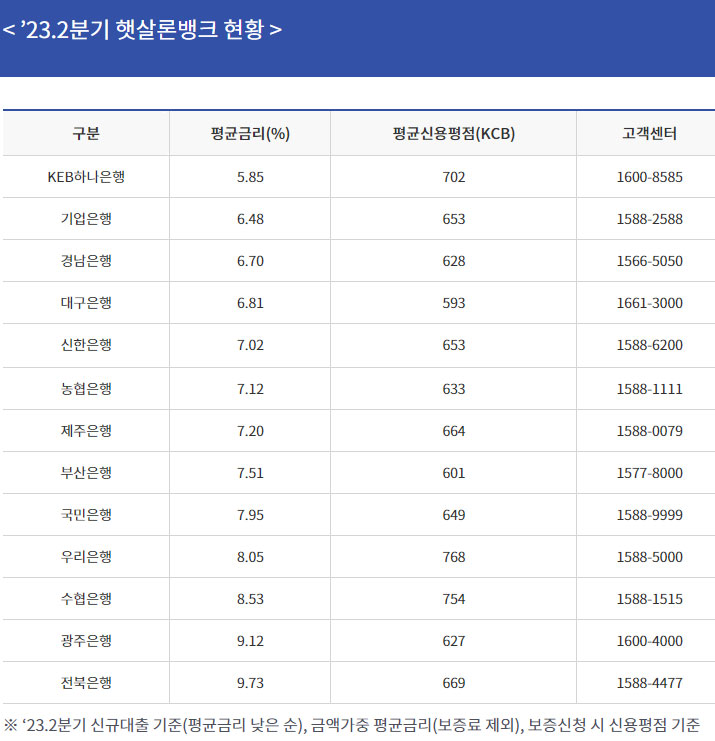Click phone number 1661-3000
715x741 pixels.
(x=649, y=303)
